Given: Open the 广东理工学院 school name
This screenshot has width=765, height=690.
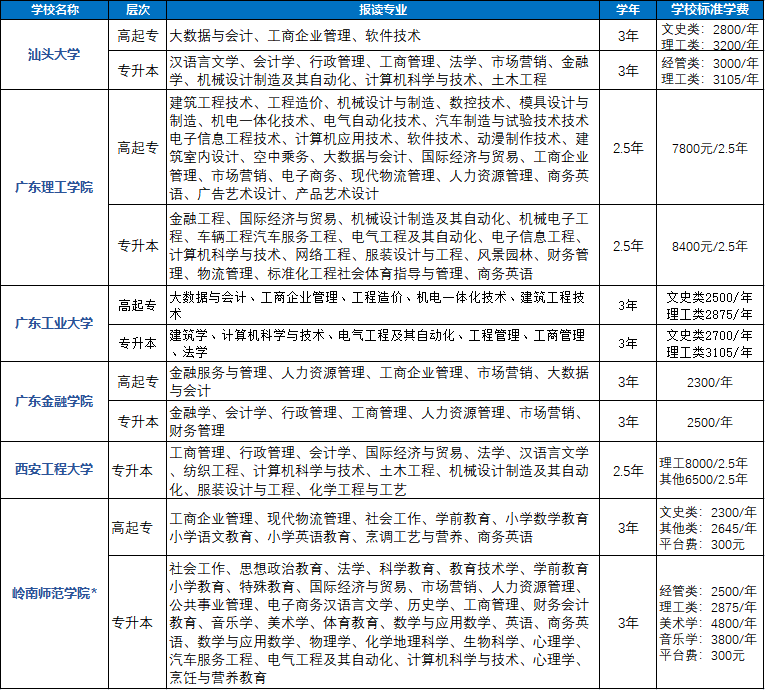Looking at the screenshot, I should coord(54,187).
